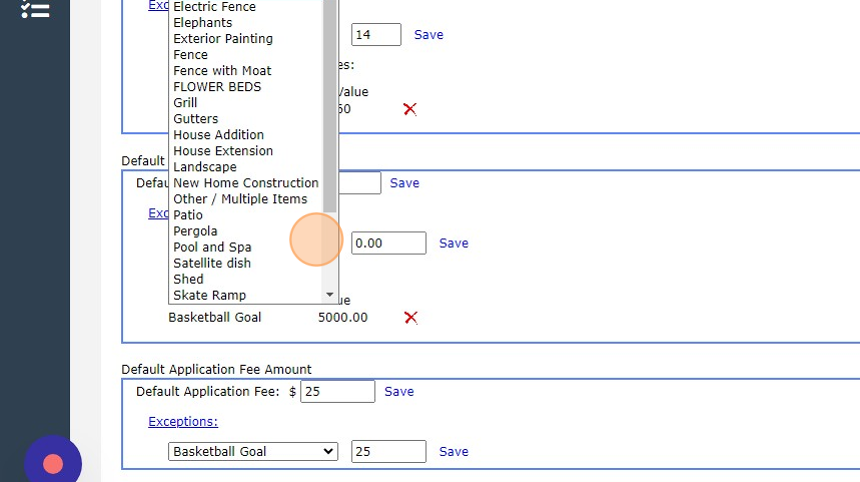This screenshot has height=482, width=860.
Task: Pick Skate Ramp option
Action: tap(210, 295)
